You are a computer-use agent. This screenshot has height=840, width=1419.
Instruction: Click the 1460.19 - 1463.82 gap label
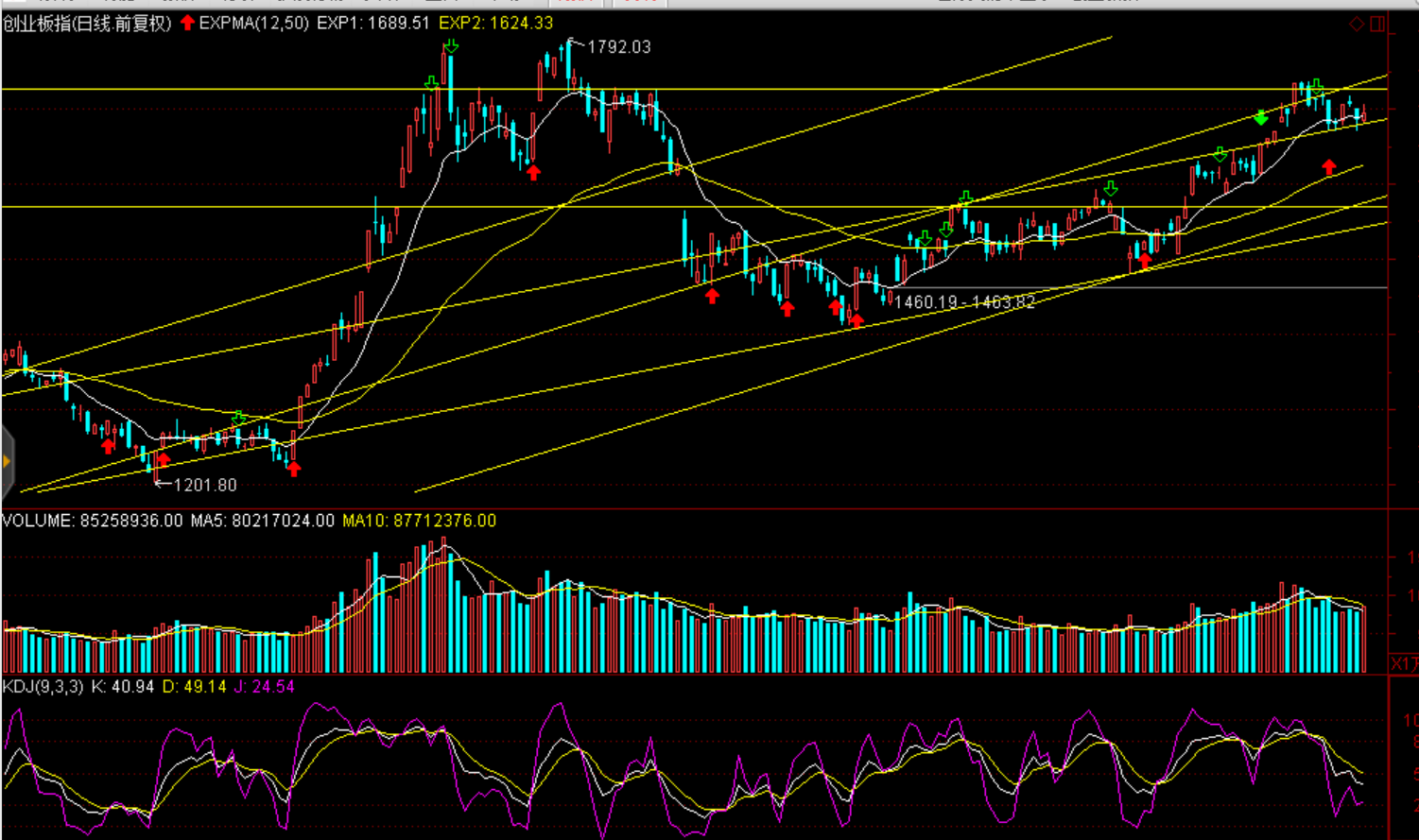(964, 302)
